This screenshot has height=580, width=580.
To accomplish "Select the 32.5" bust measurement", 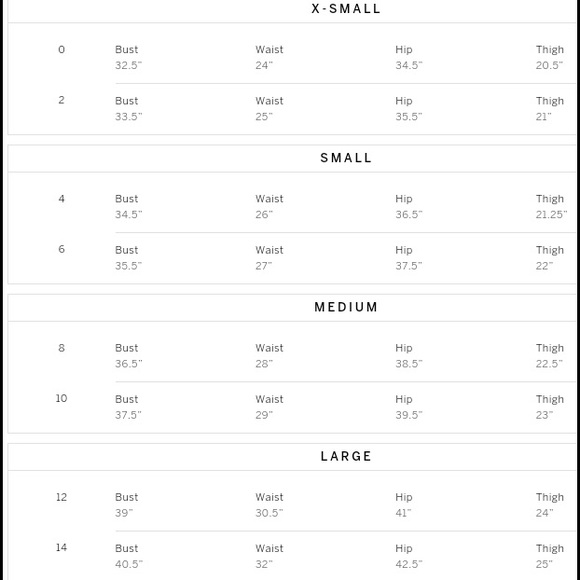I will coord(128,65).
